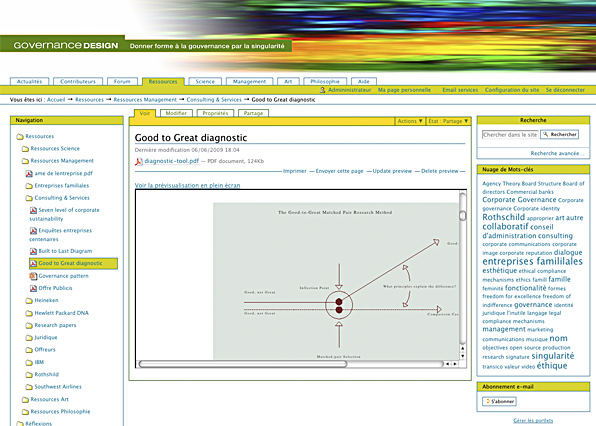Click the Heineken folder icon

pyautogui.click(x=29, y=301)
